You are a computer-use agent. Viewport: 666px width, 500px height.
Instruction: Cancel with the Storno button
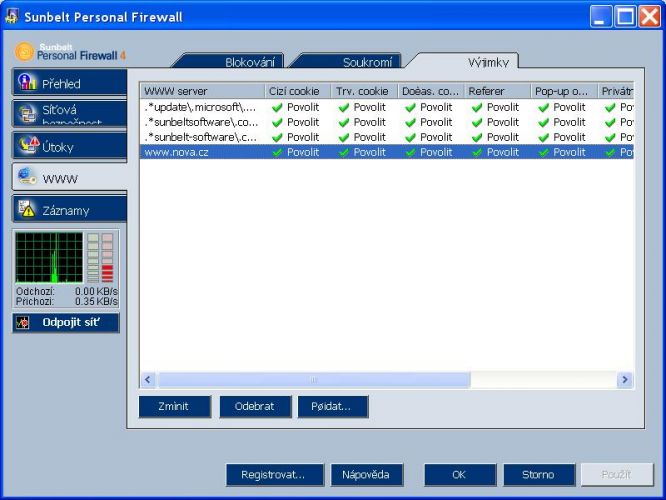tap(539, 475)
